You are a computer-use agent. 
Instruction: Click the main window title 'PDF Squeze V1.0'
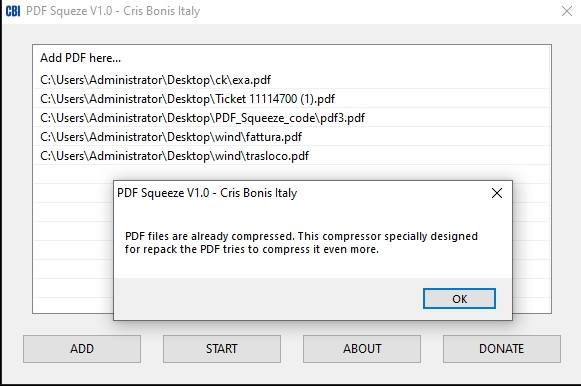(x=69, y=11)
